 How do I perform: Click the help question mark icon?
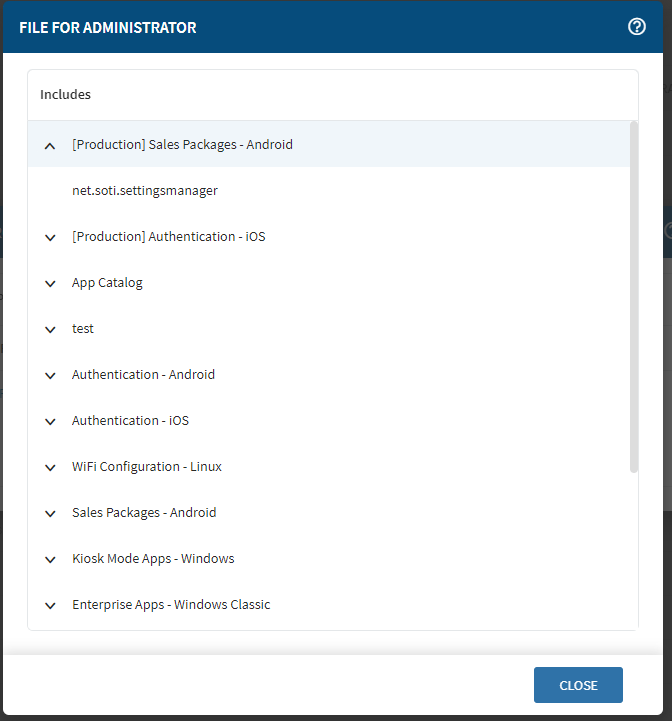click(x=636, y=27)
